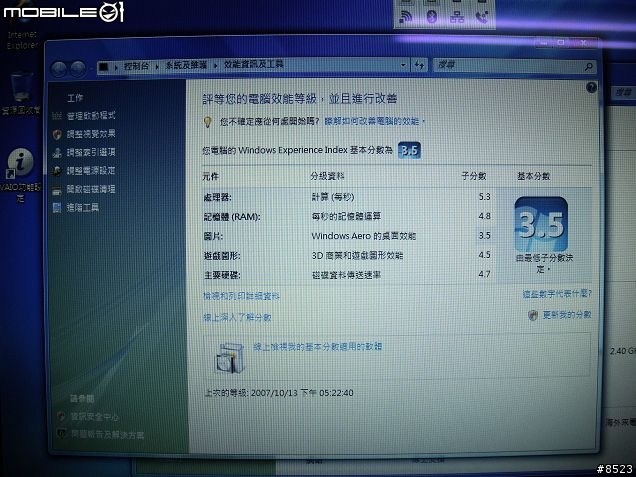Screen dimensions: 636x477
Task: Select the 圖片 row label
Action: pos(213,236)
